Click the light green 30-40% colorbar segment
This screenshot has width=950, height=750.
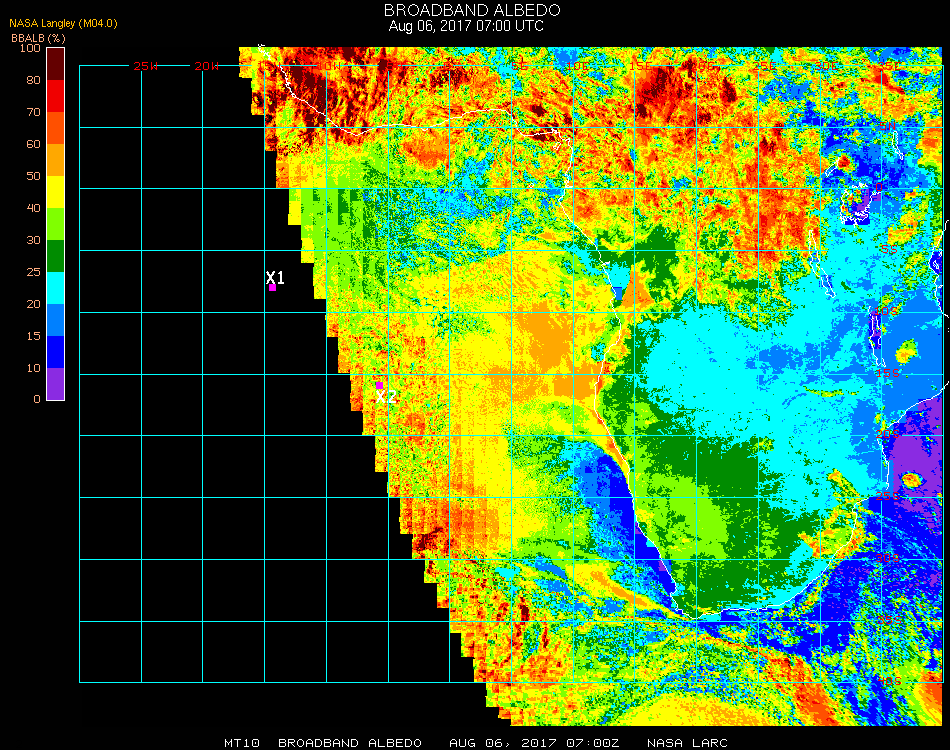56,224
